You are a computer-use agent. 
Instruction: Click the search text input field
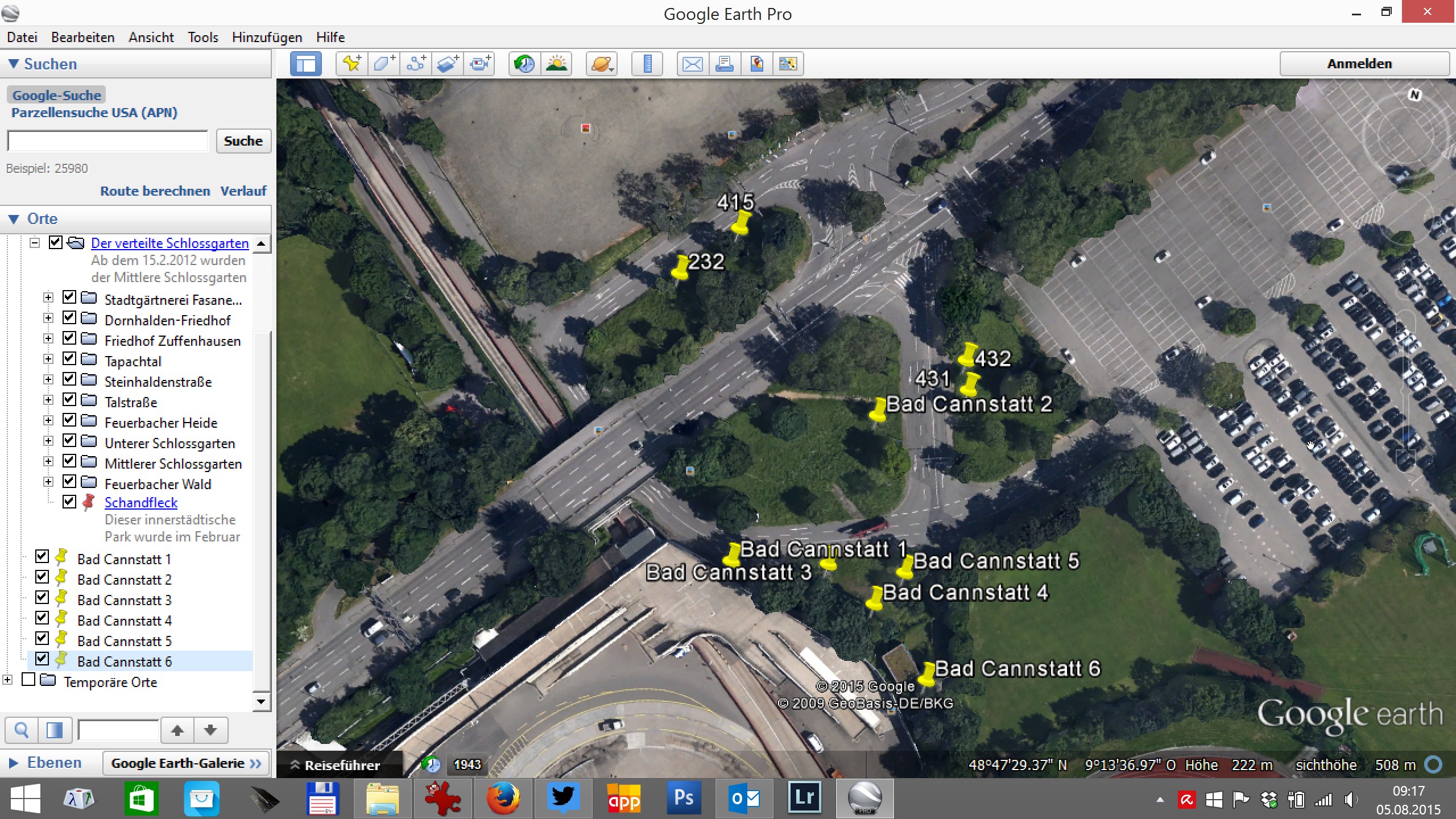[108, 141]
